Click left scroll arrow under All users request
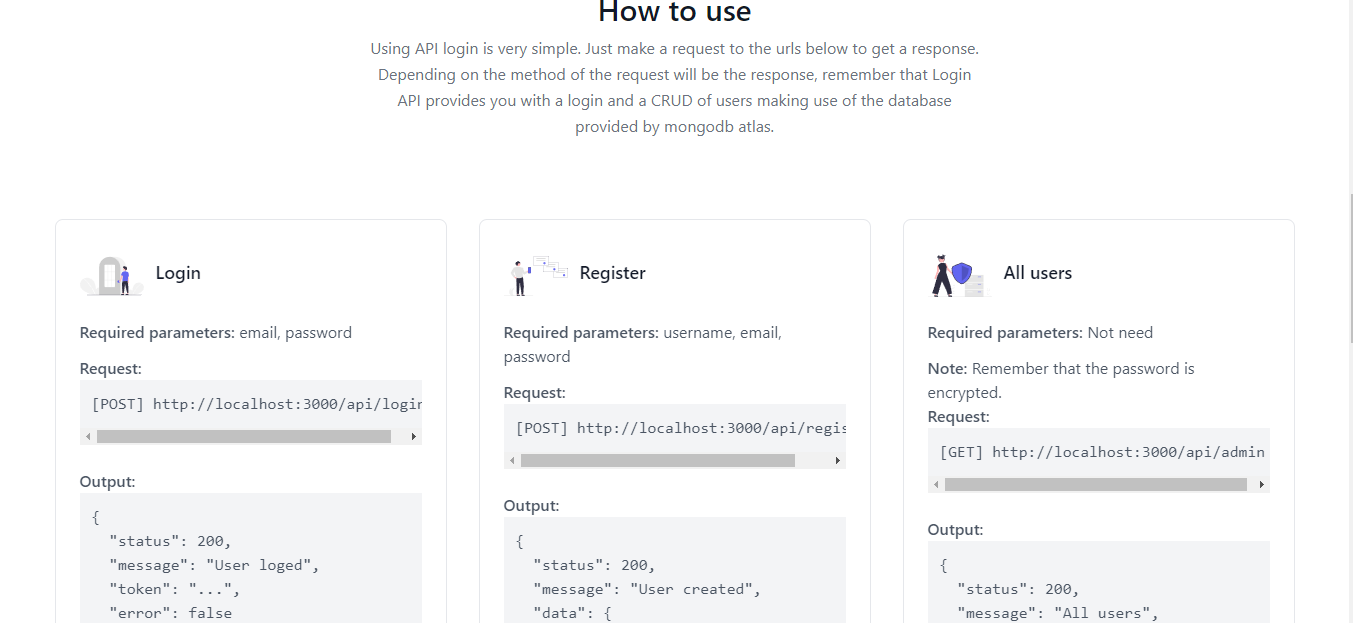This screenshot has height=623, width=1353. pos(936,485)
